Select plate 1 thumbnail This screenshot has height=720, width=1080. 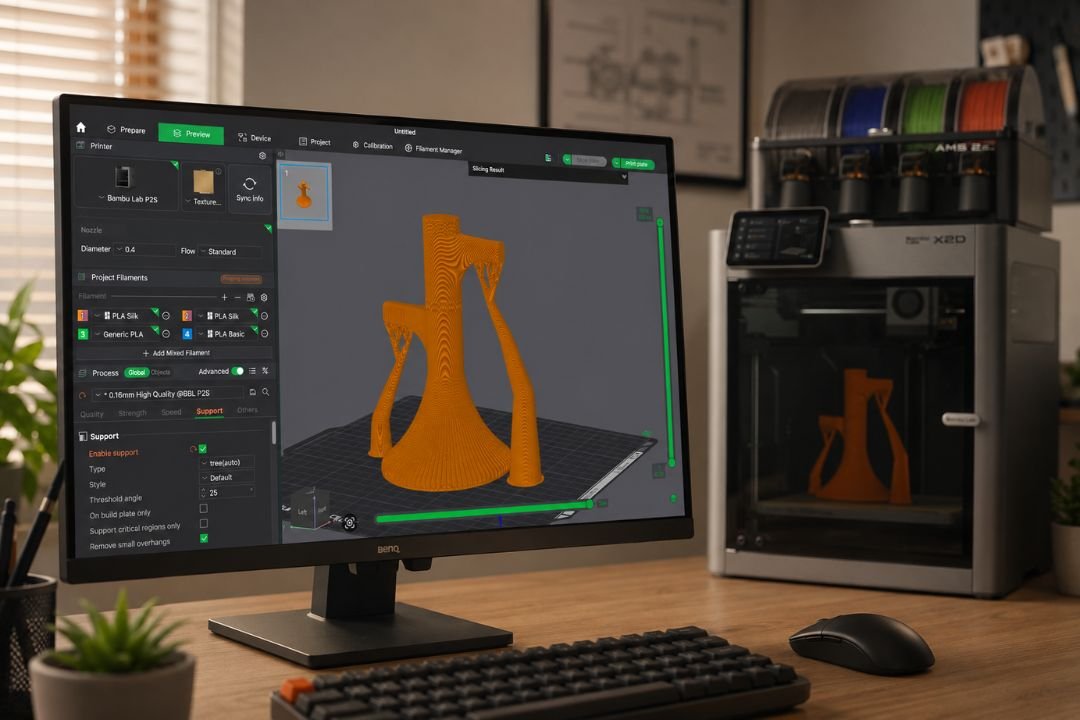[304, 195]
